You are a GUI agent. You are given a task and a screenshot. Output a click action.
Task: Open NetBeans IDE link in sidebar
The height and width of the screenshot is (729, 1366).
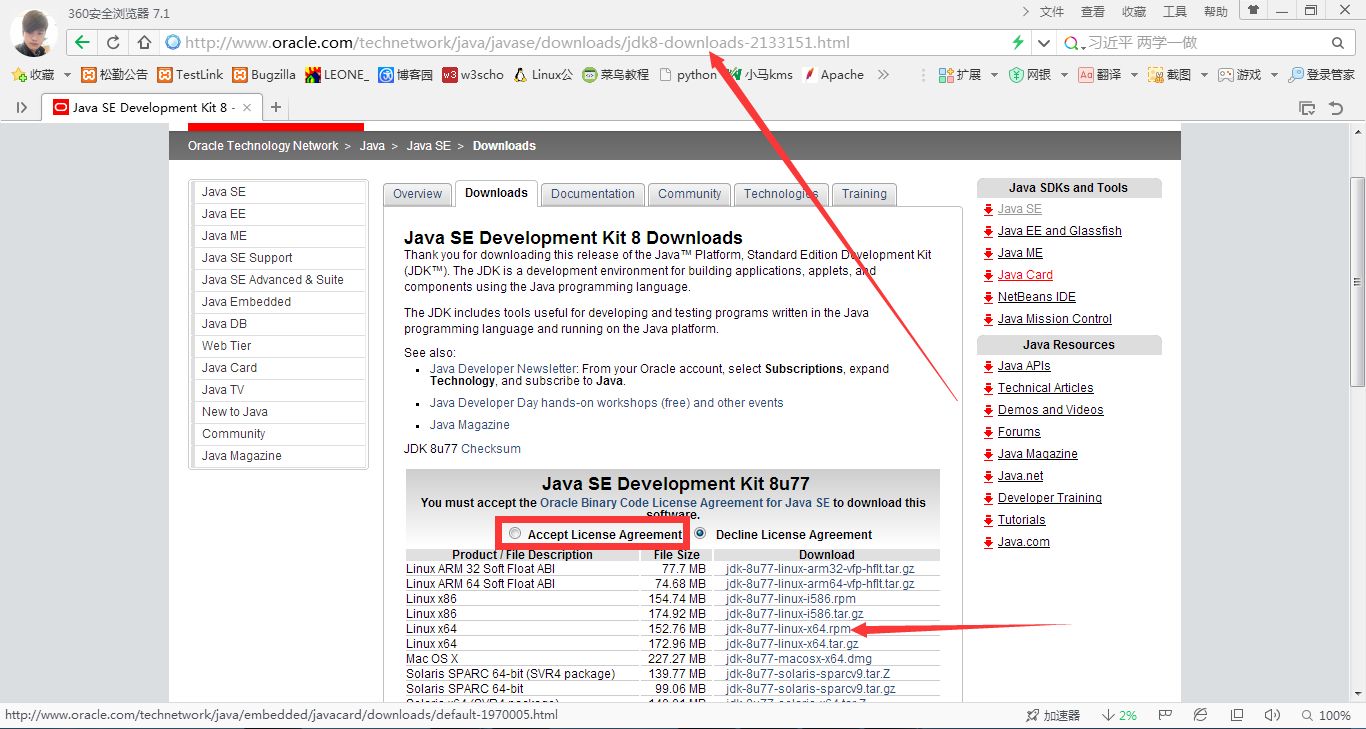(x=1037, y=297)
